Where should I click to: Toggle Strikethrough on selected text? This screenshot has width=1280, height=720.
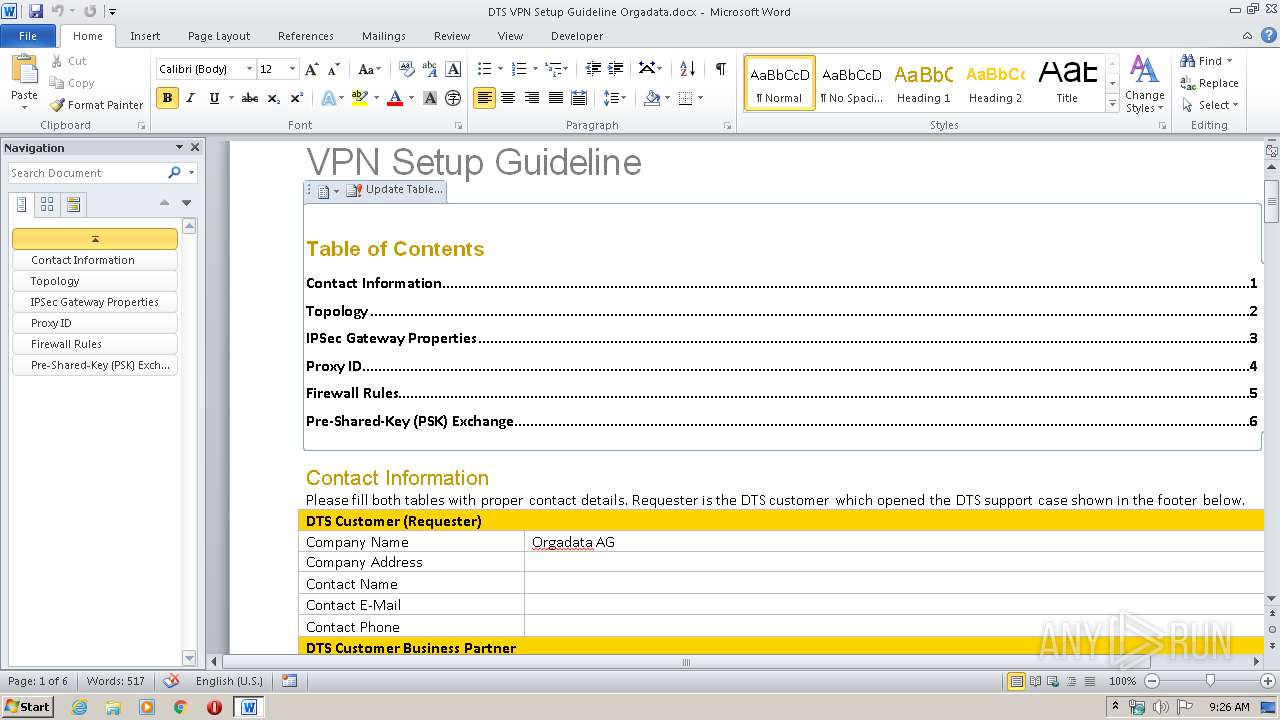(x=250, y=98)
